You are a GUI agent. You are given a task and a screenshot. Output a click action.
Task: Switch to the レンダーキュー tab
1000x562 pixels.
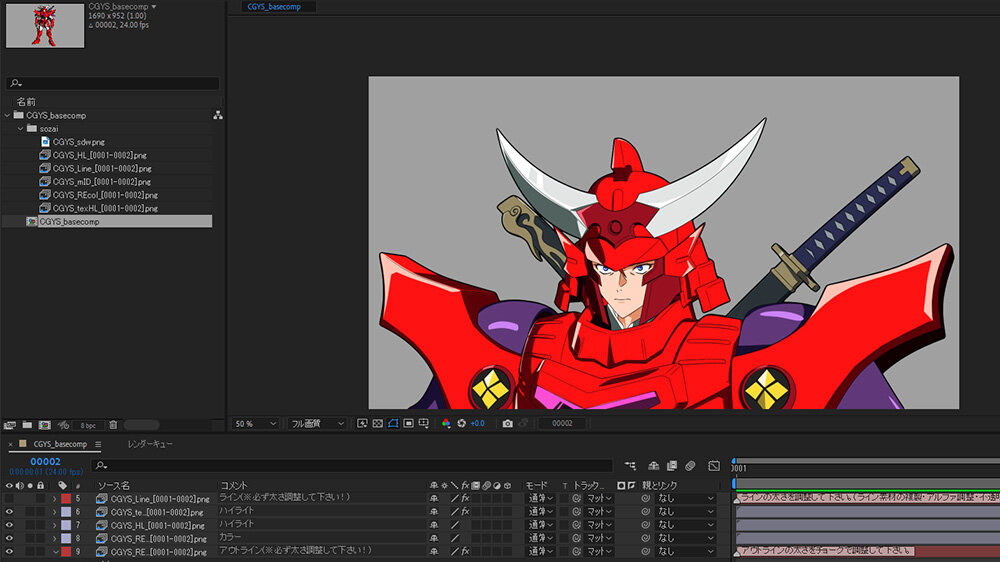coord(150,444)
